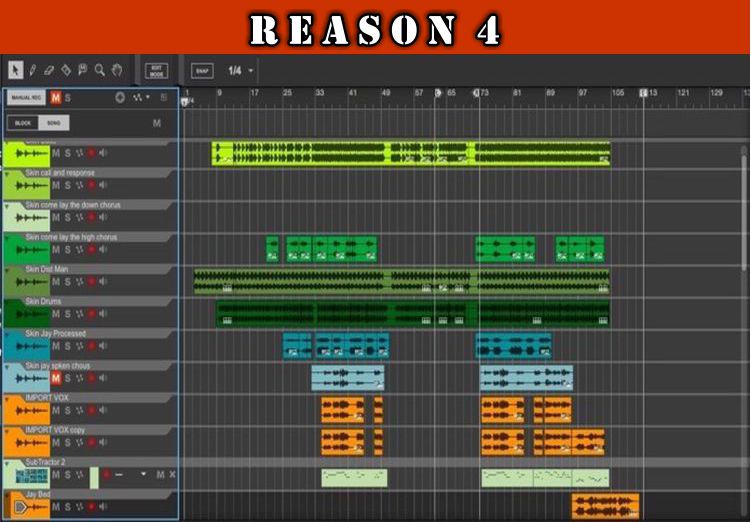Toggle monitor speaker on Jay Bed track
The width and height of the screenshot is (751, 522).
point(103,507)
